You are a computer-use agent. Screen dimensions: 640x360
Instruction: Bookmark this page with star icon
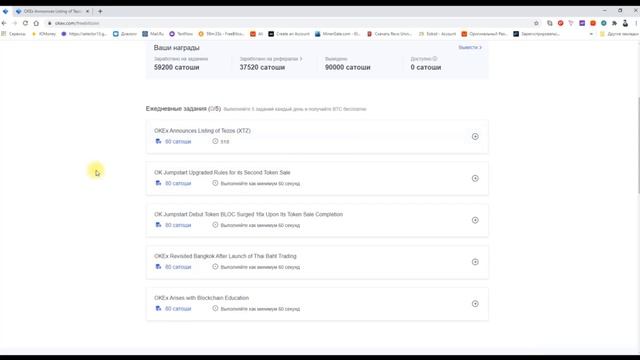536,23
